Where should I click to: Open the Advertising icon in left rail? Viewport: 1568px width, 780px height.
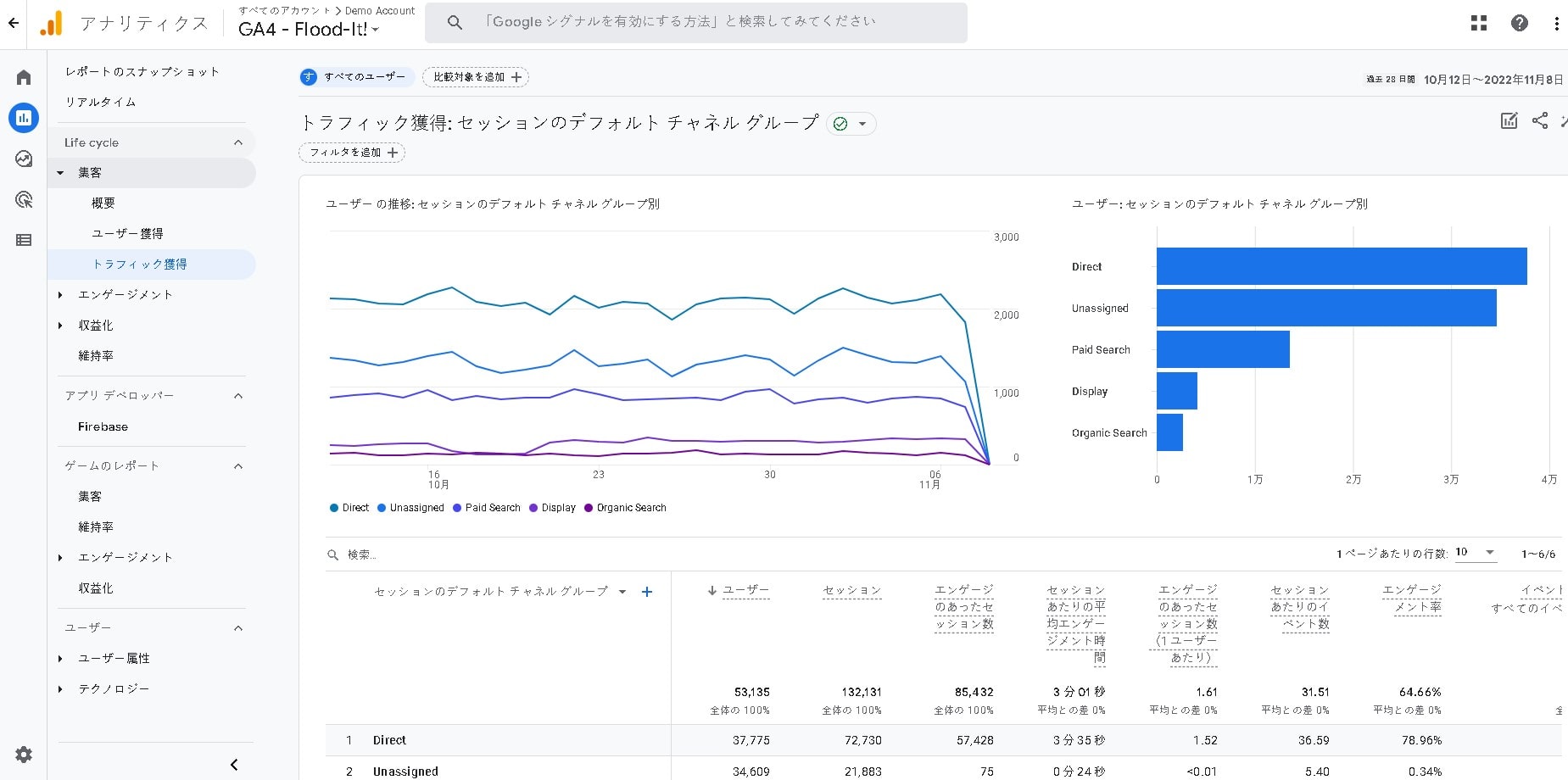[24, 200]
